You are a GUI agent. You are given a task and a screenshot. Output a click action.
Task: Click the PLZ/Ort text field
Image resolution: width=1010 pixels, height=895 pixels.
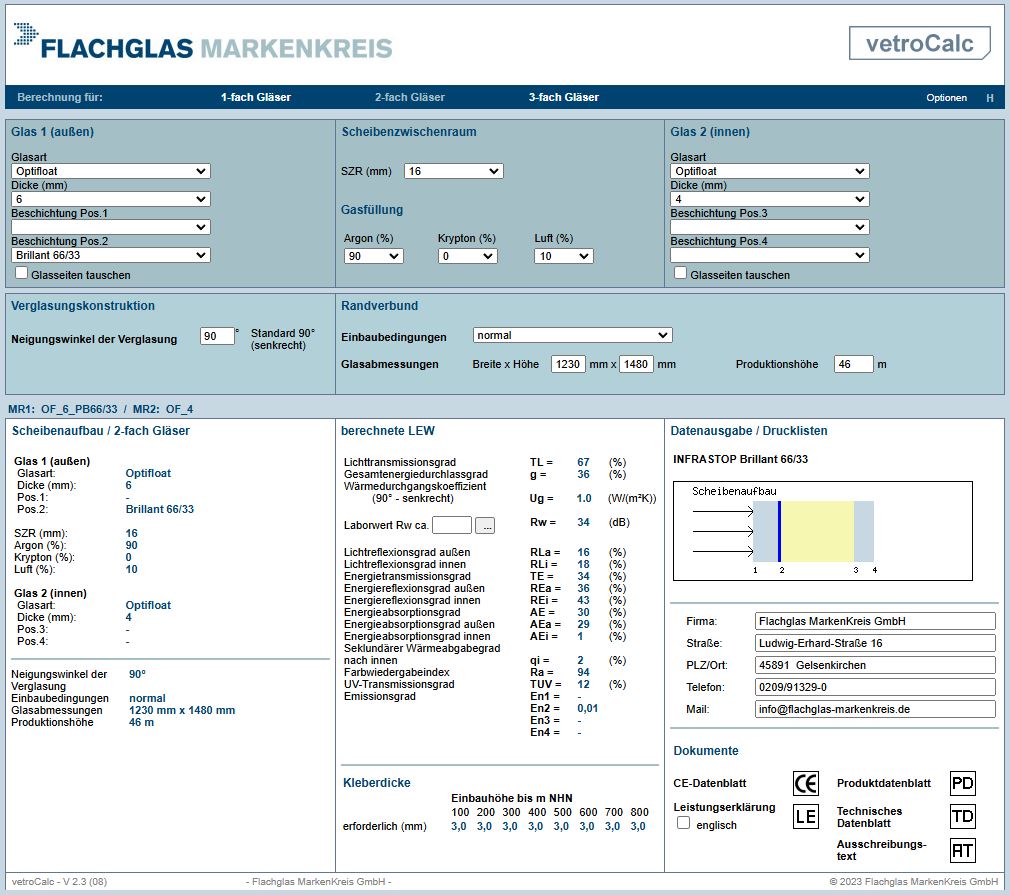[x=875, y=665]
